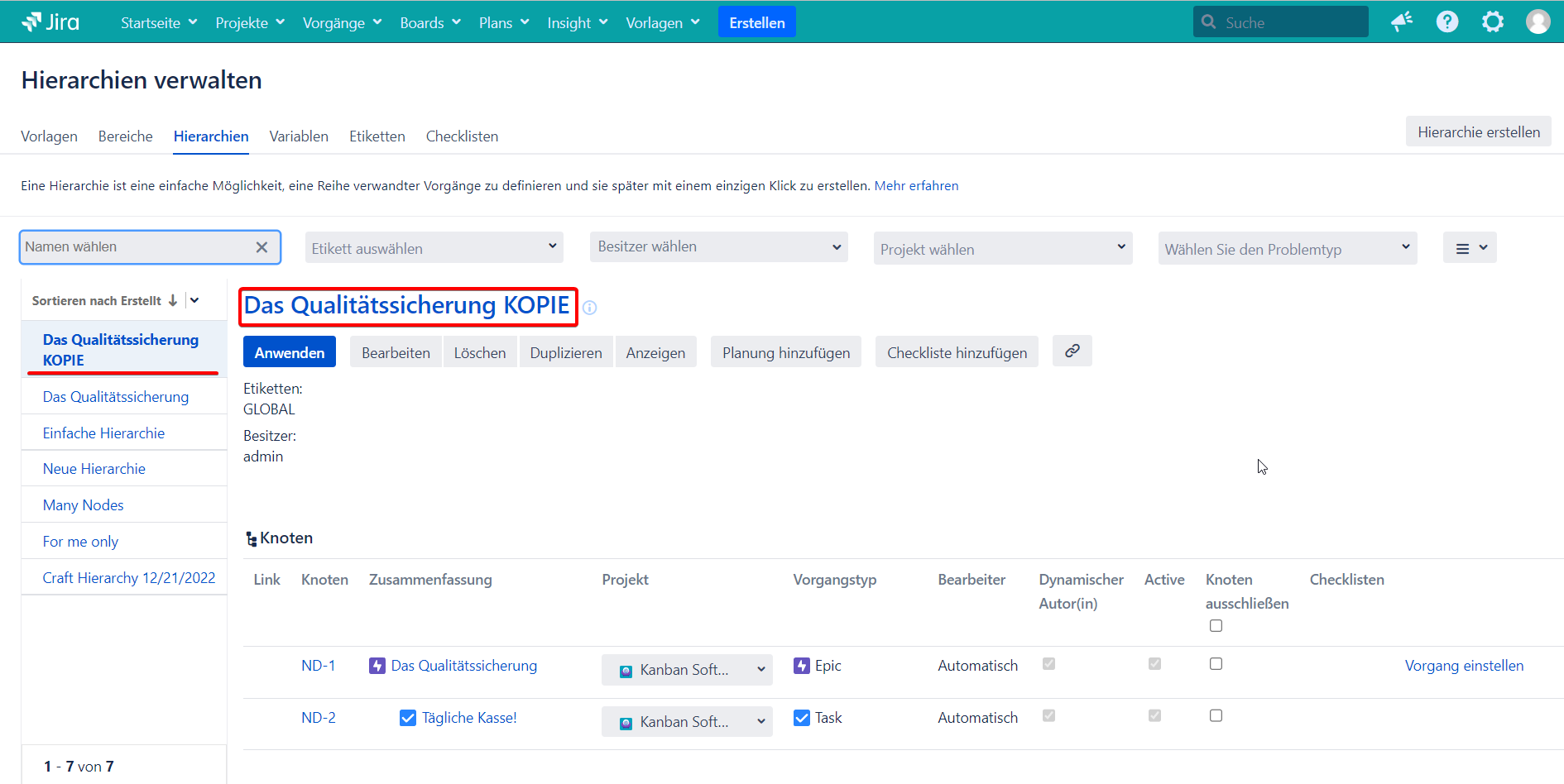Select Einfache Hierarchie in the list
This screenshot has width=1564, height=784.
[103, 433]
